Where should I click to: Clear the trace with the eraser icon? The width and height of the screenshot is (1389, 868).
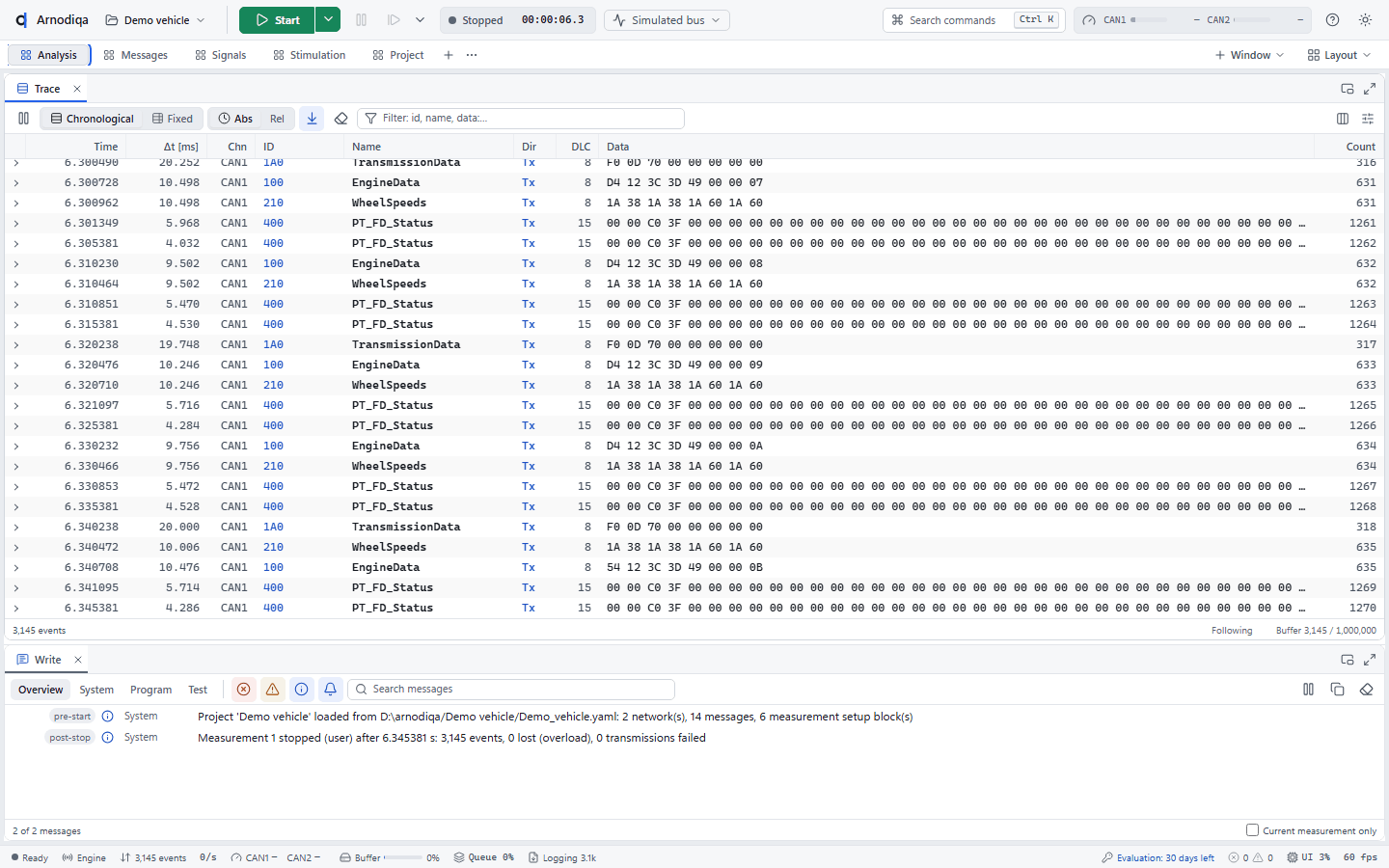coord(340,119)
